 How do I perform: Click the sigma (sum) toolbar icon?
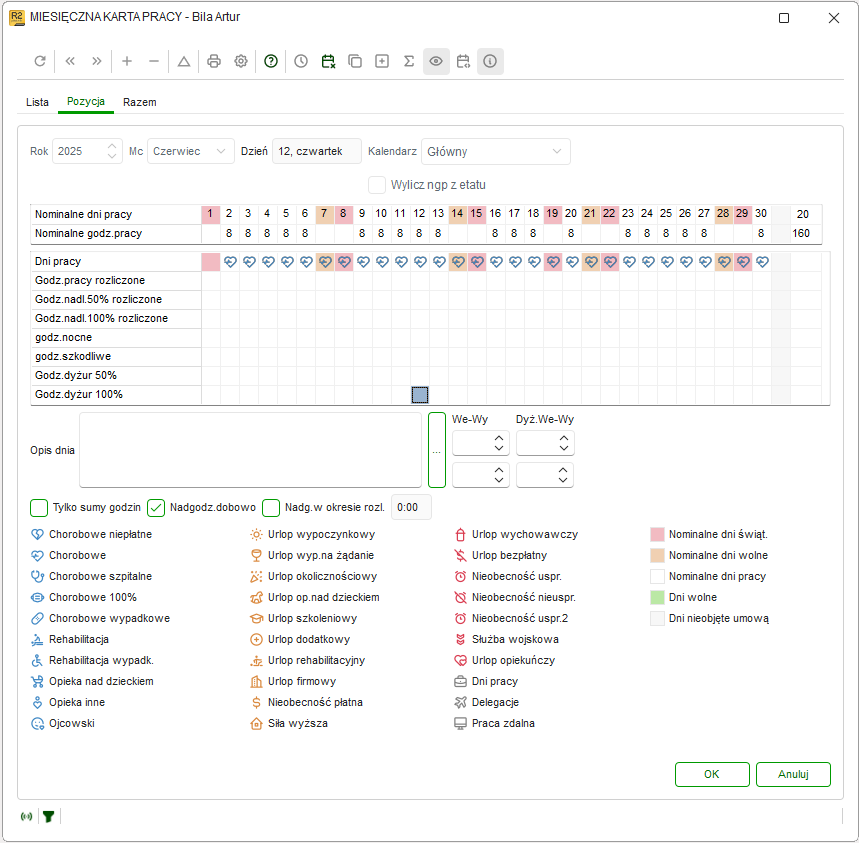[409, 61]
